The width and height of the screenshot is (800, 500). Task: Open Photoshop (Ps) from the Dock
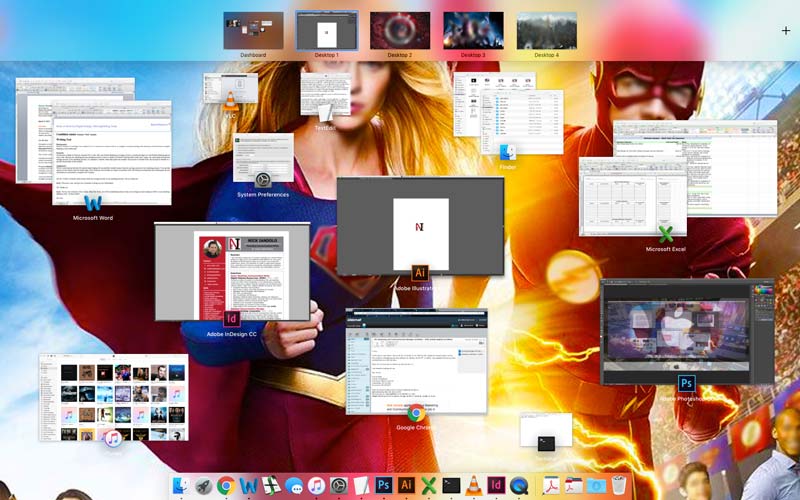pos(384,485)
